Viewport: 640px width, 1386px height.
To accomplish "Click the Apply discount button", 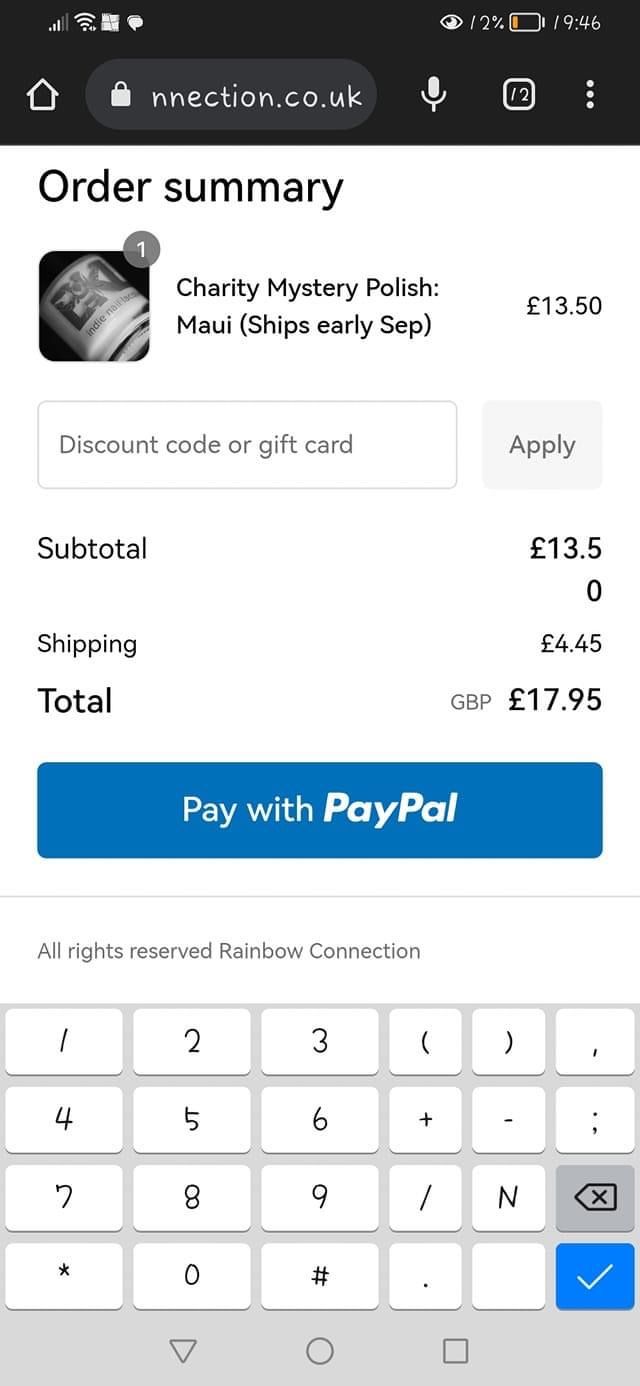I will tap(542, 445).
